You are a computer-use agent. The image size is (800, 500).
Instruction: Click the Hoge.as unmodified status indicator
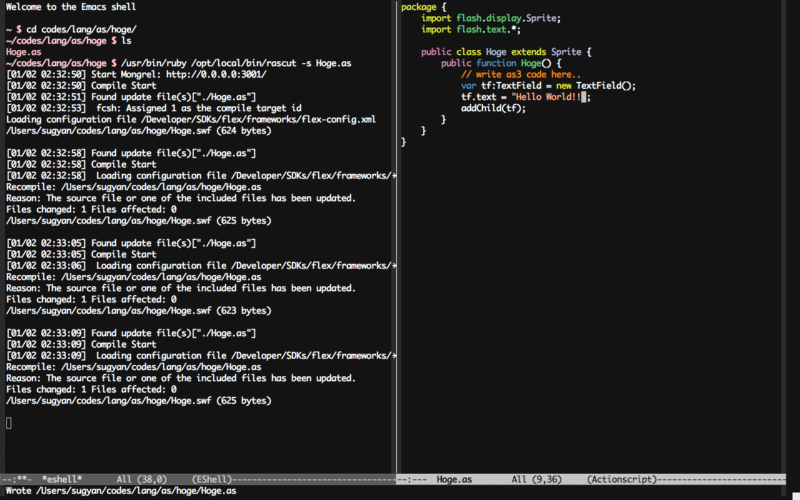pos(412,480)
